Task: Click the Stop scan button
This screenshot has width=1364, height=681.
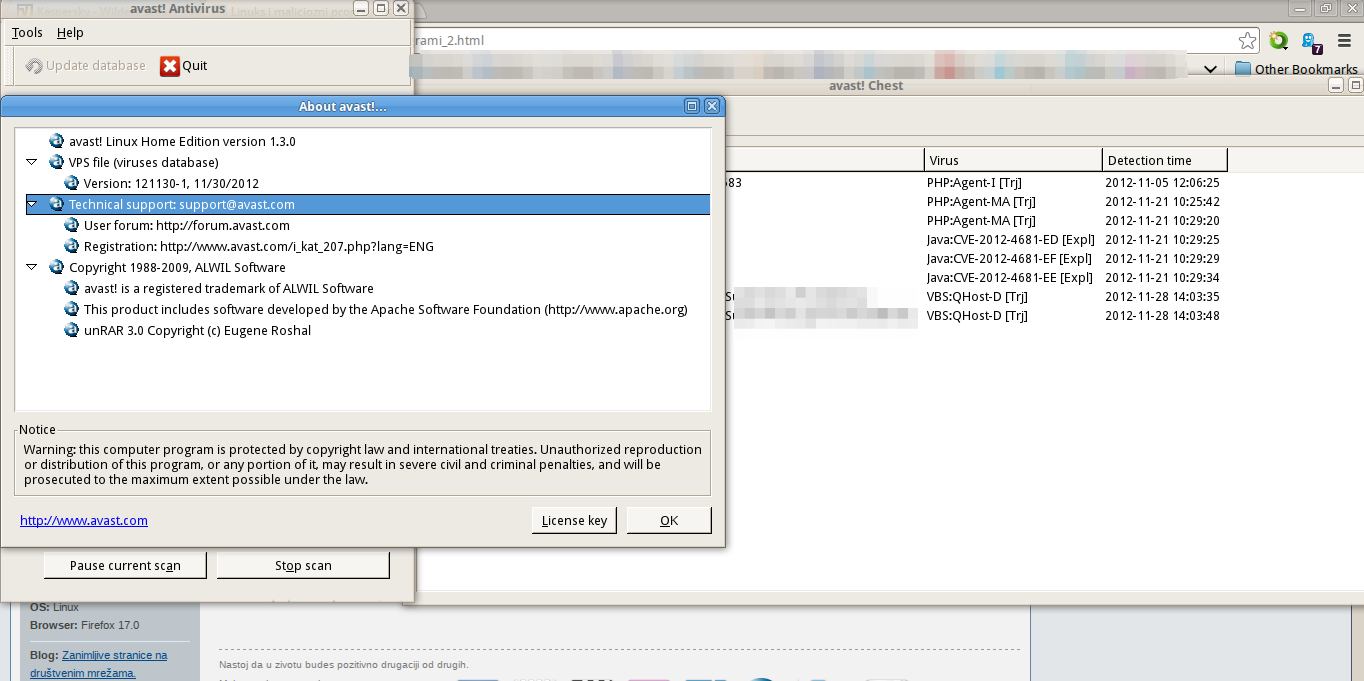Action: point(303,565)
